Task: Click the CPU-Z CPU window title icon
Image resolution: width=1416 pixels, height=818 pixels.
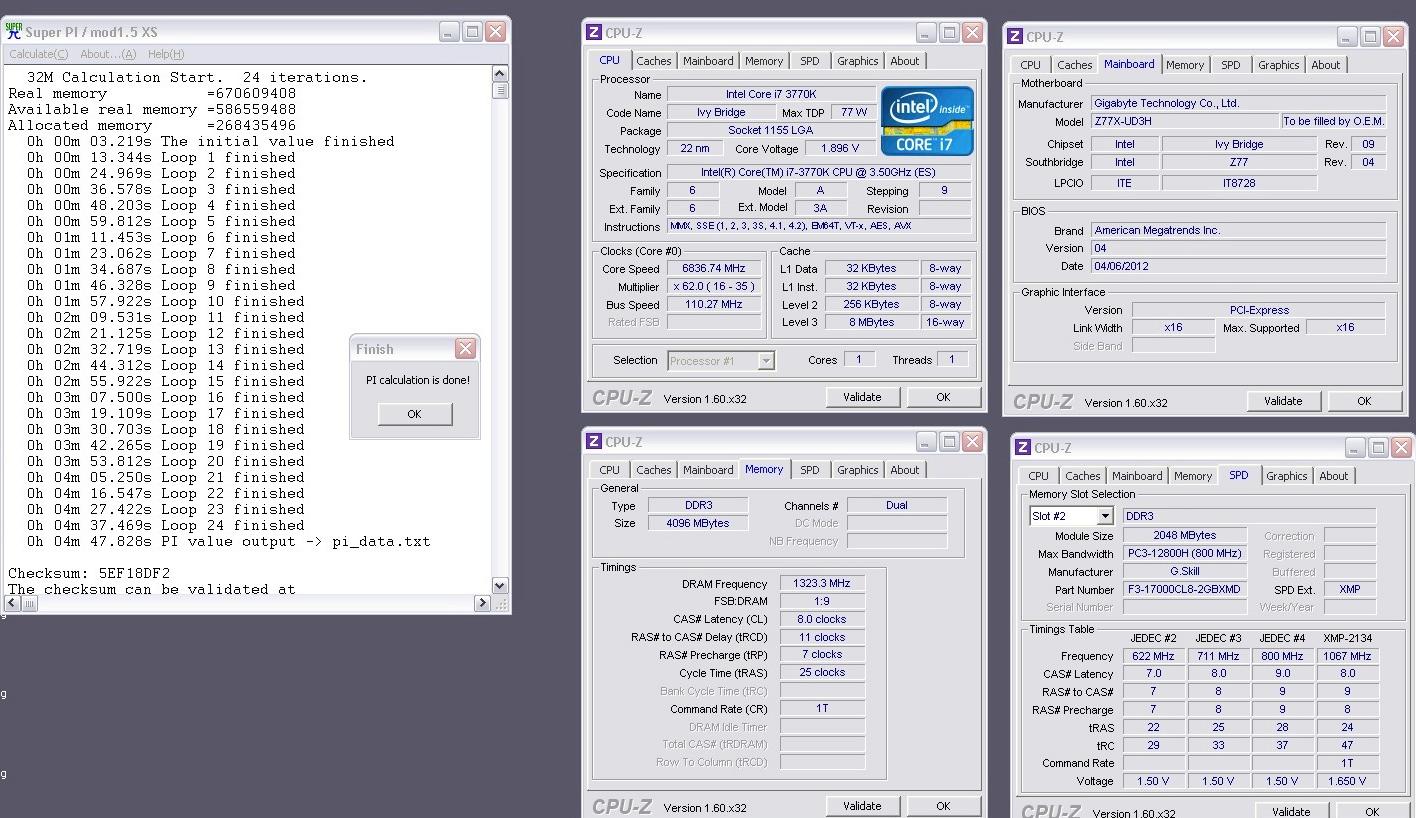Action: tap(594, 32)
